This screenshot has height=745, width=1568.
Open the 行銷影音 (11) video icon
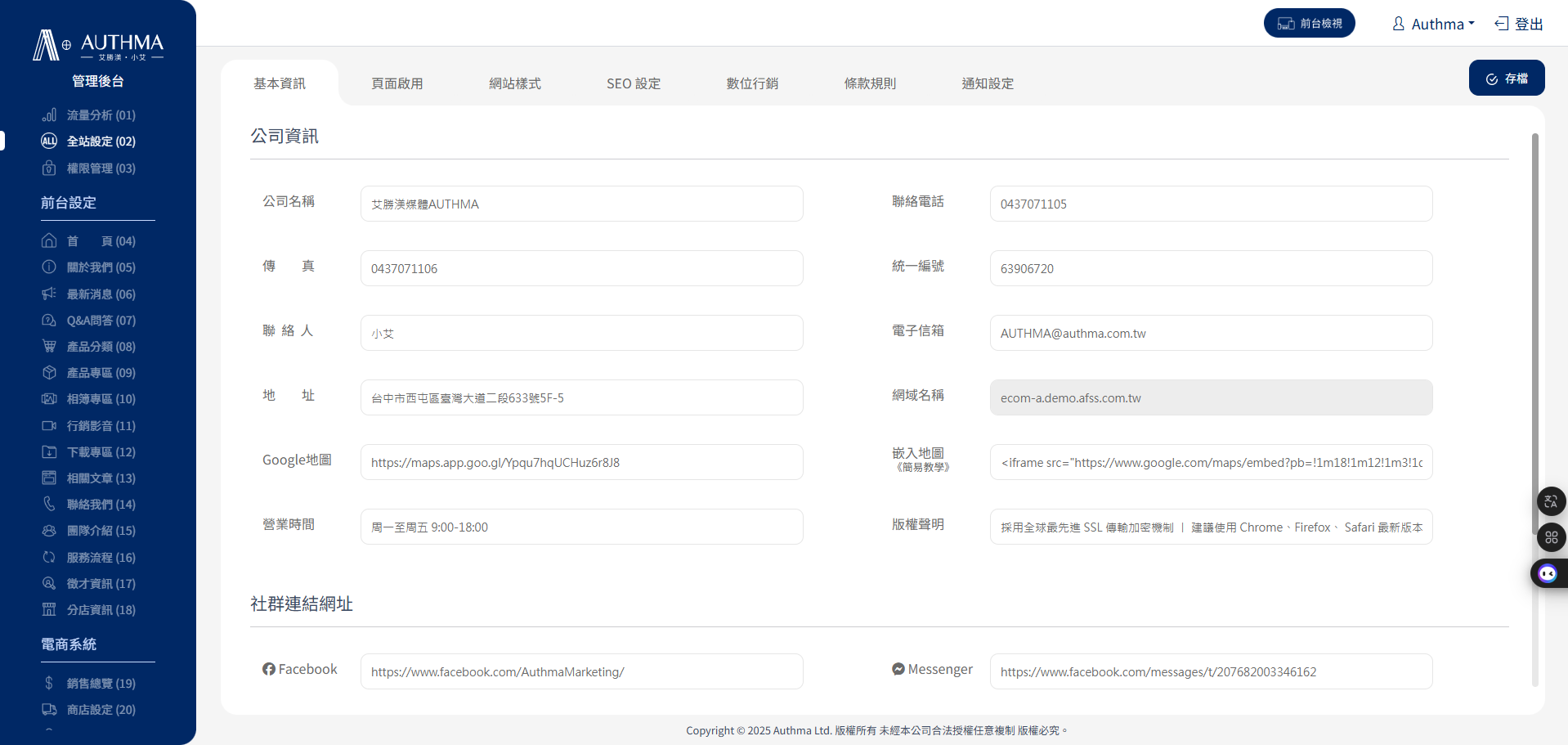49,426
